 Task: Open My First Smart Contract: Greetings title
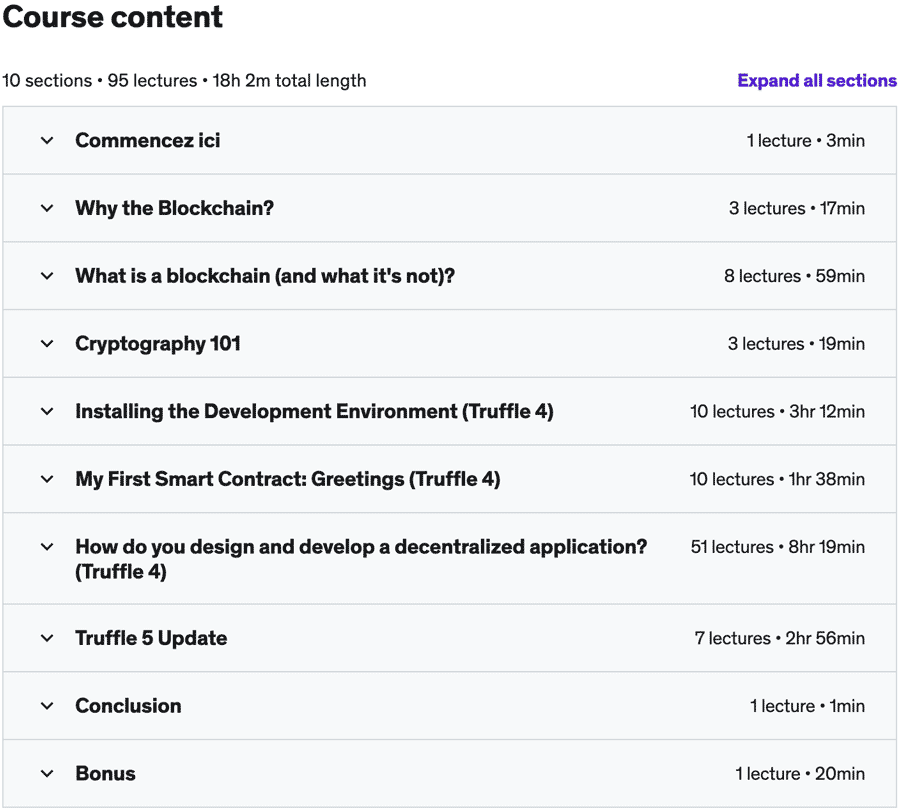(x=288, y=479)
